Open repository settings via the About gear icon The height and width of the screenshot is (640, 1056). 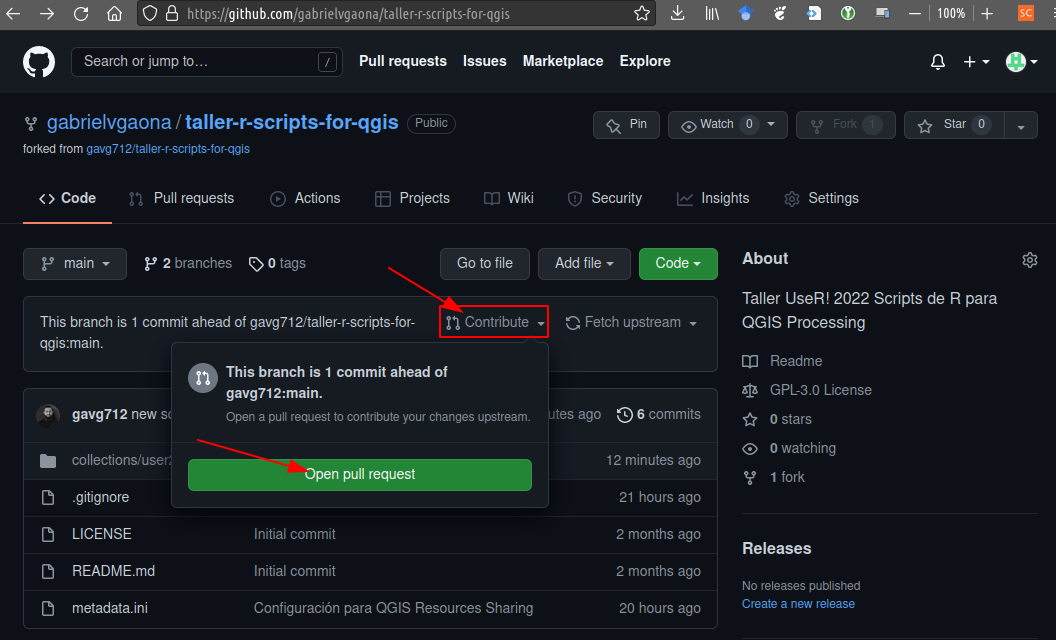coord(1030,259)
